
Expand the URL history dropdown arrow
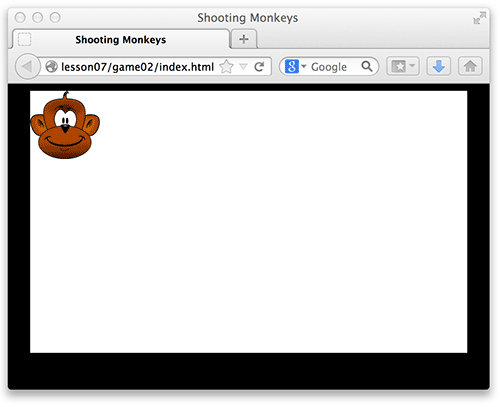click(244, 67)
